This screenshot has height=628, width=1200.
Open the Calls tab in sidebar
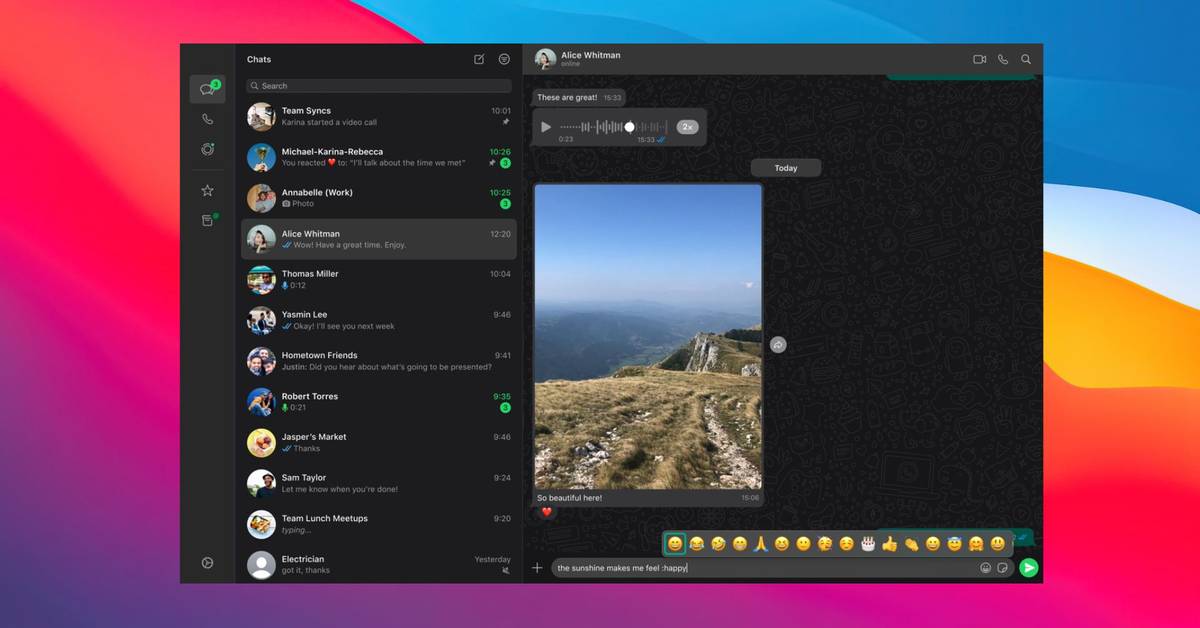point(207,119)
